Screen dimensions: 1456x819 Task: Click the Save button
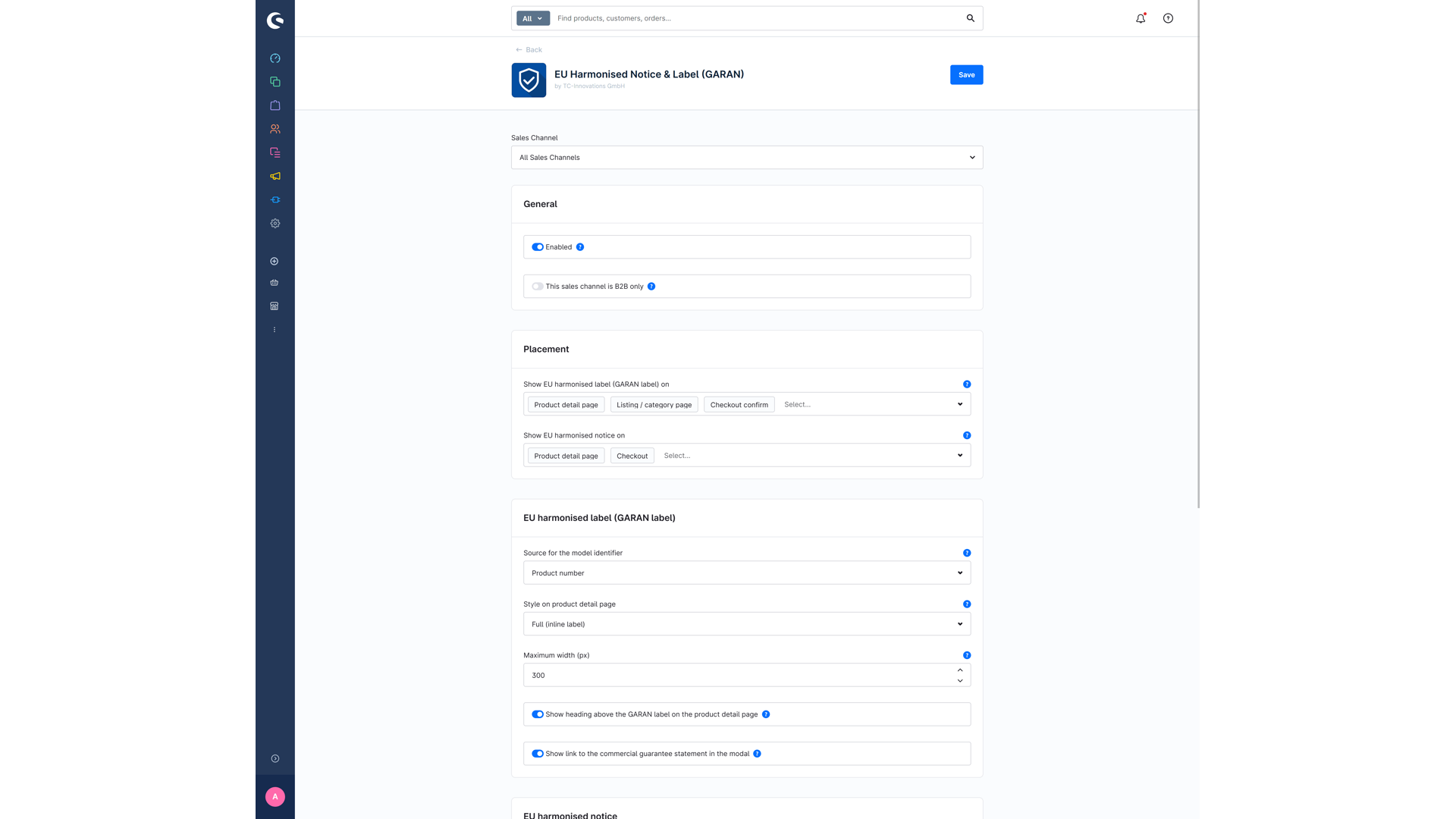pos(966,75)
